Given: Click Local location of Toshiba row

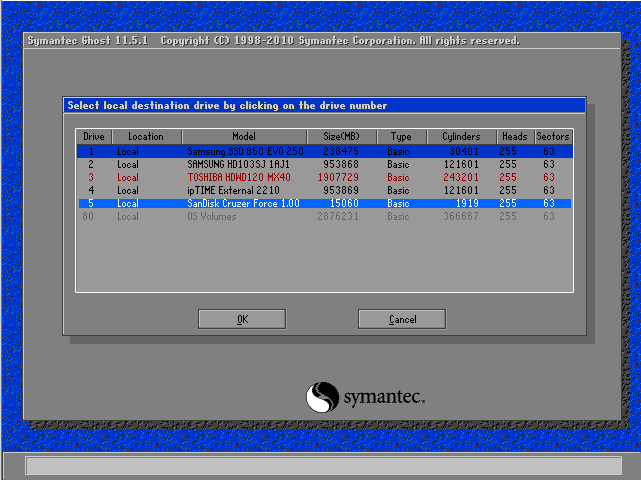Looking at the screenshot, I should (x=128, y=177).
